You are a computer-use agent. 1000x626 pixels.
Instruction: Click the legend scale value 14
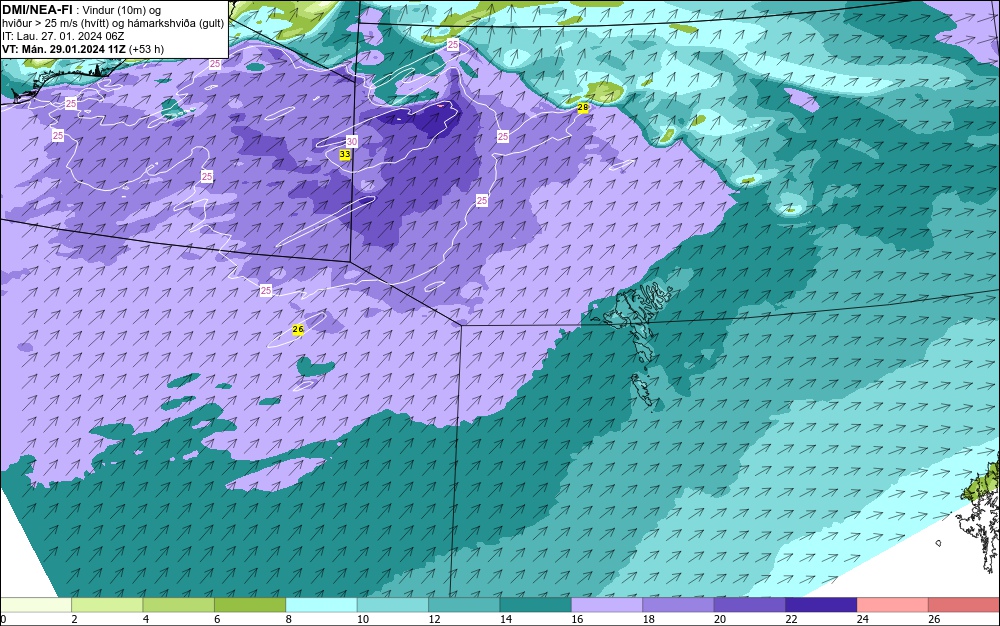coord(506,619)
